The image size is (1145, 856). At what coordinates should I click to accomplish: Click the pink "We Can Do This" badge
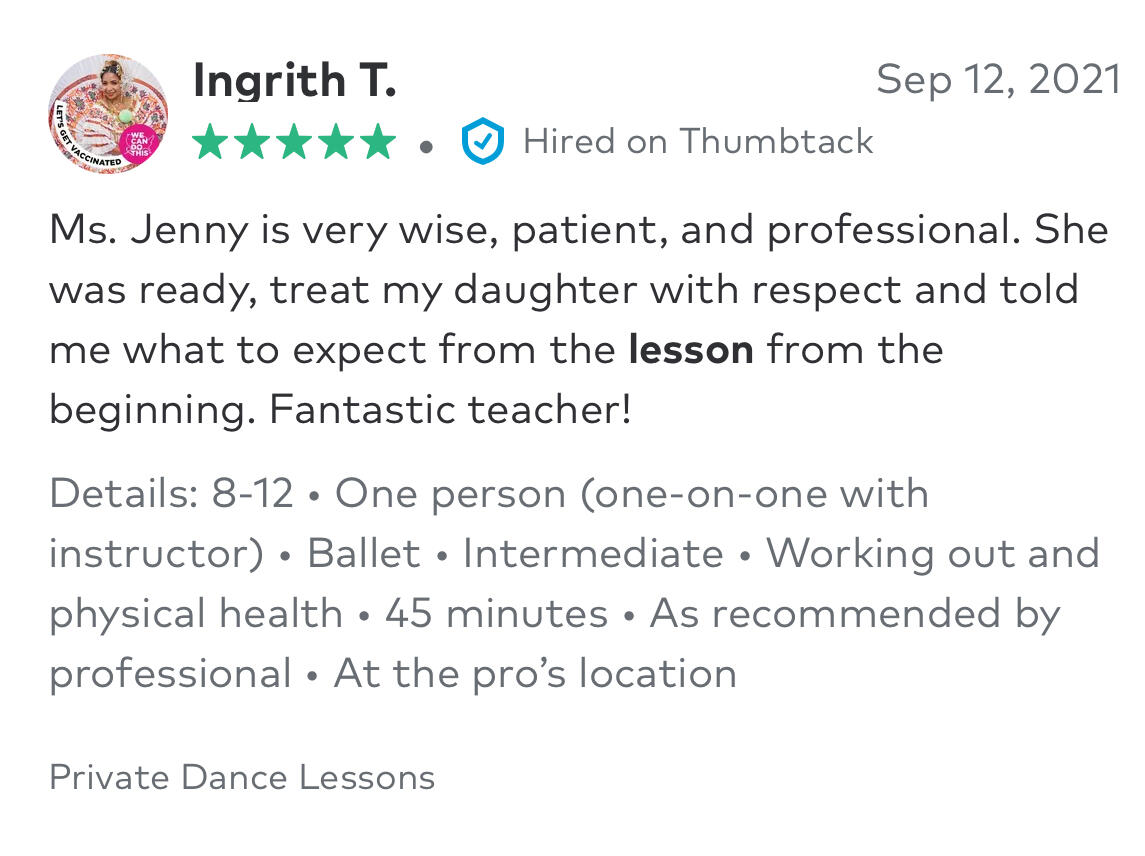click(137, 140)
